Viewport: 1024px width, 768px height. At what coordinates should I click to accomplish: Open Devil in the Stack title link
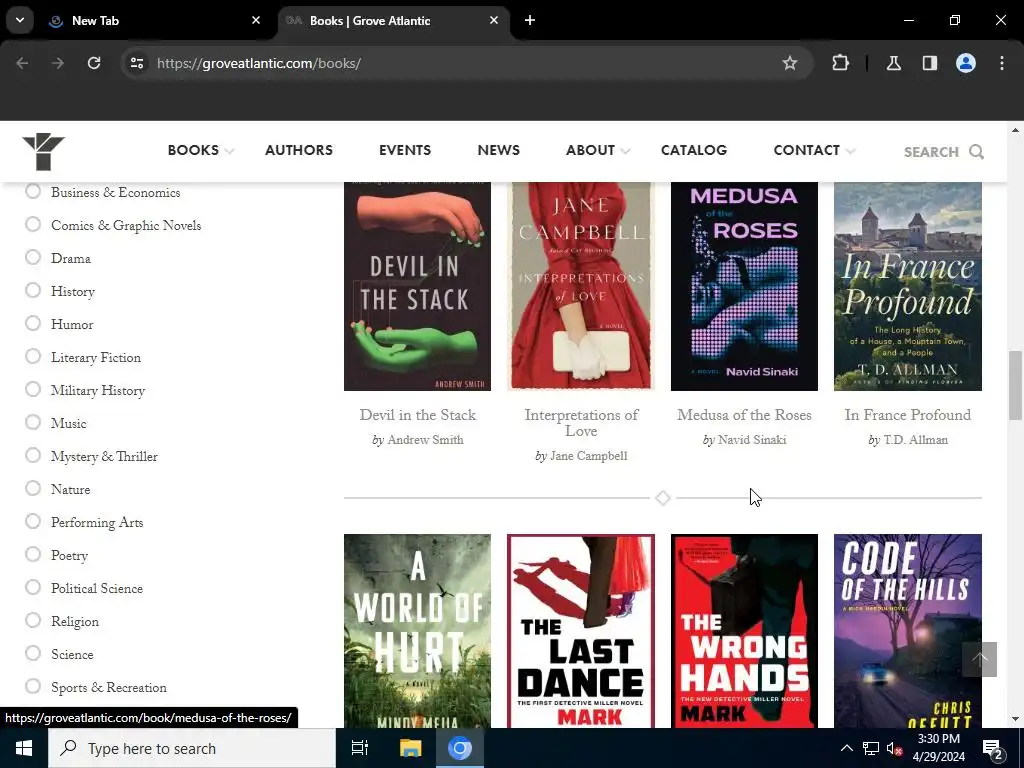[x=417, y=415]
